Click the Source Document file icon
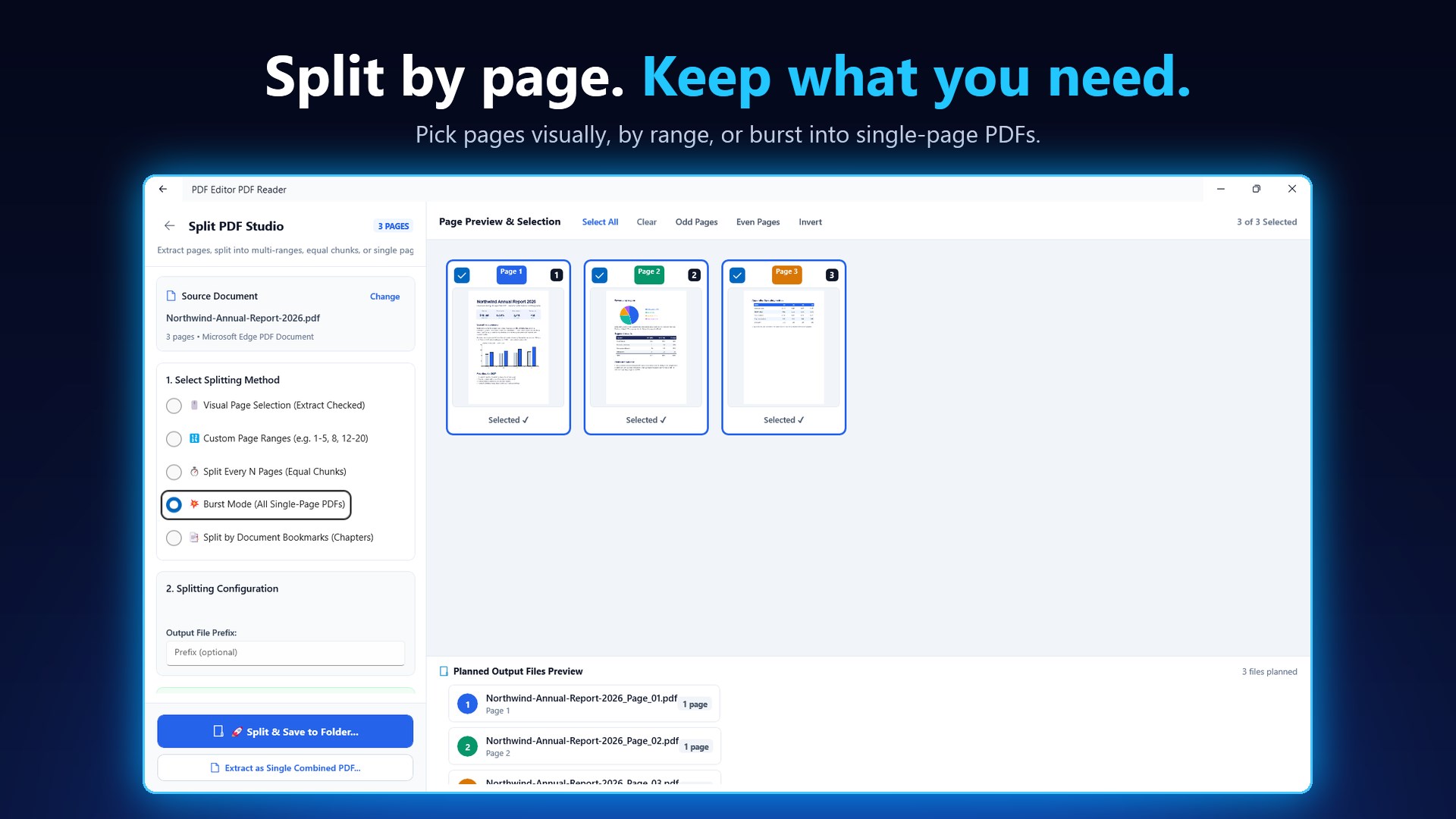The image size is (1456, 819). [171, 297]
